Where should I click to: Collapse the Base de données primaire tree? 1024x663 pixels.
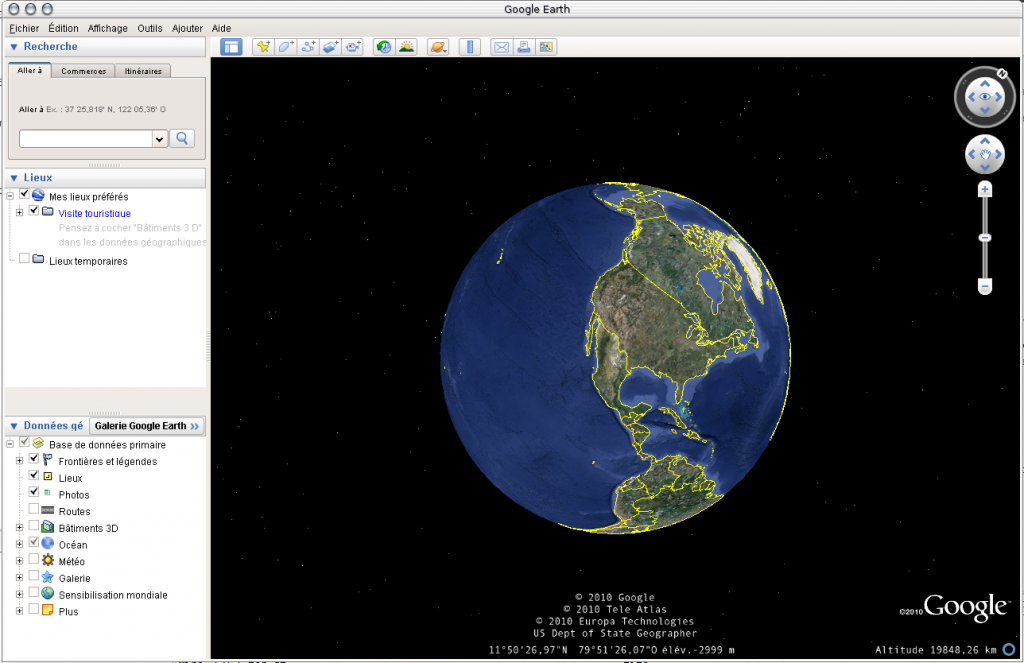[10, 444]
